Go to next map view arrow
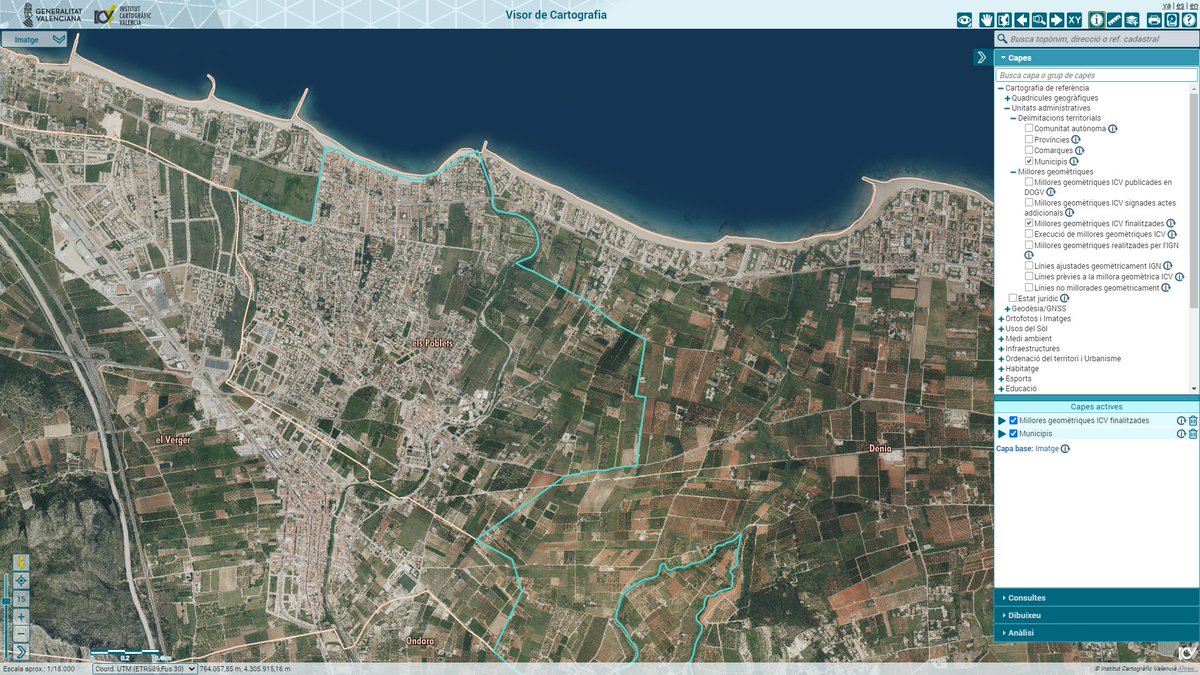This screenshot has height=675, width=1200. [x=1057, y=19]
